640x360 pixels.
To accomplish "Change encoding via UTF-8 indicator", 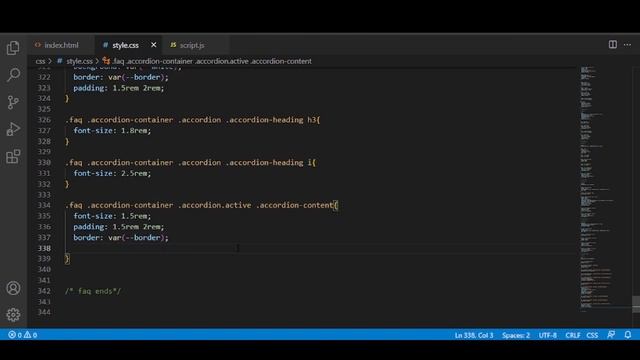I will [x=547, y=335].
